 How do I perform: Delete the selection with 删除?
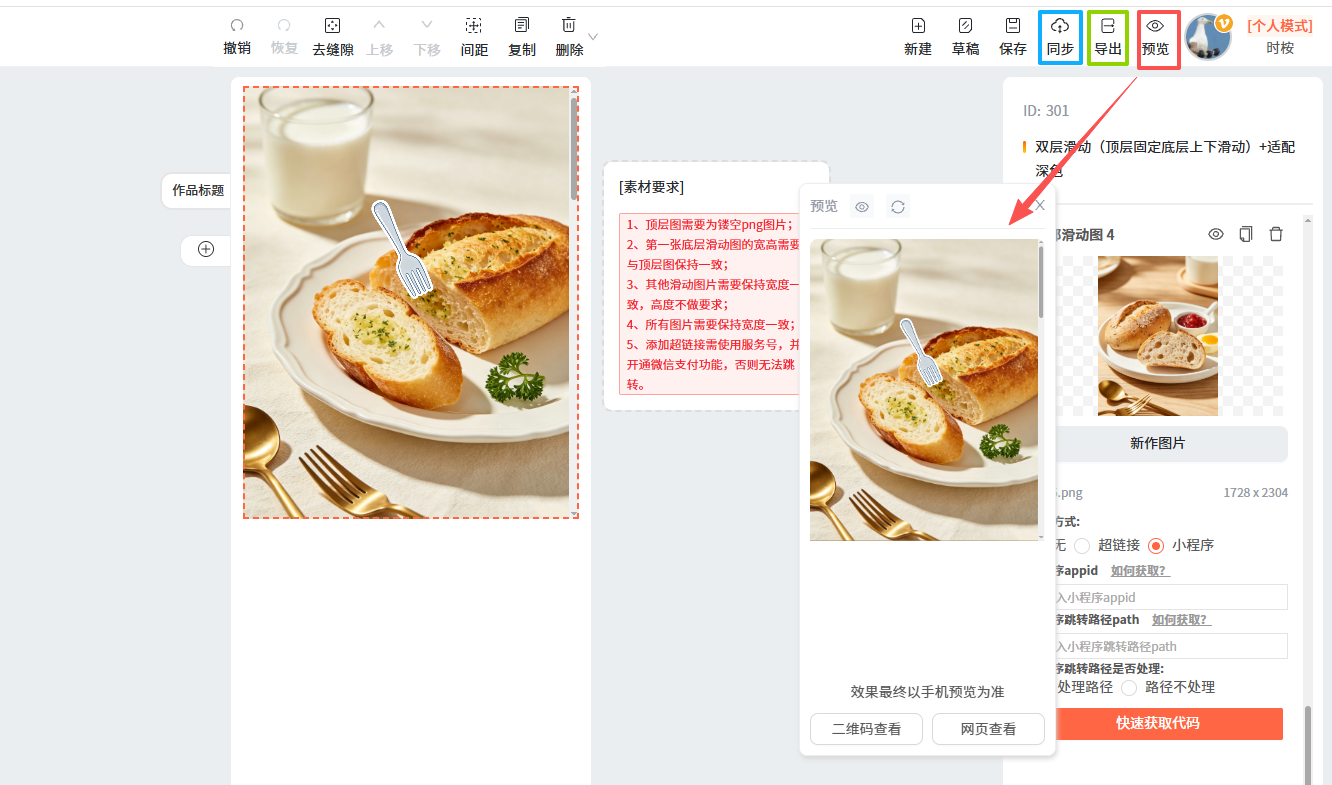point(569,37)
